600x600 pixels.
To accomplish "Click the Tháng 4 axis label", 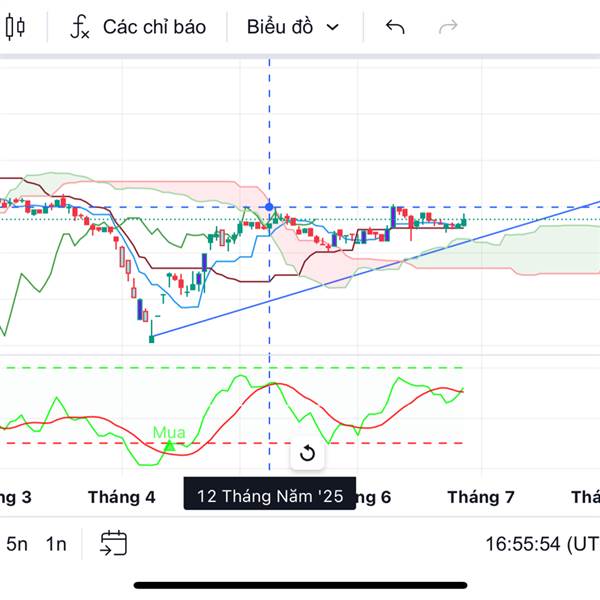I will pyautogui.click(x=122, y=497).
